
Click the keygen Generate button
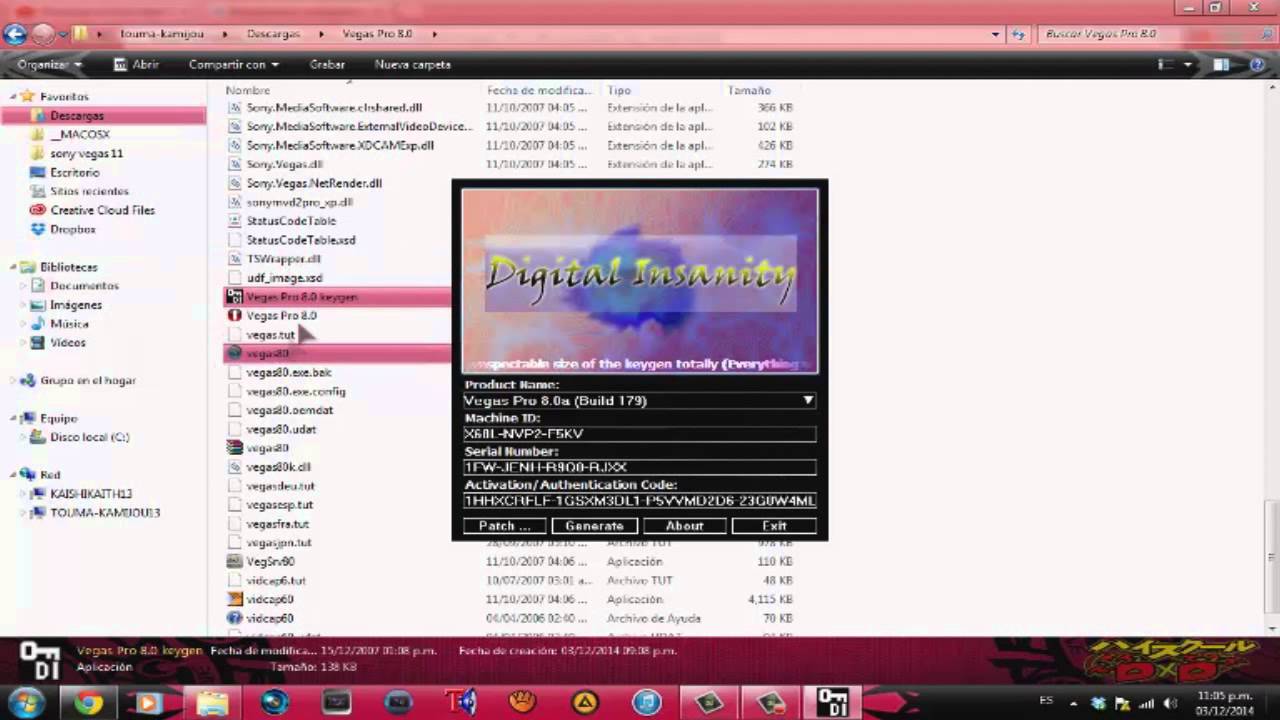pyautogui.click(x=594, y=526)
